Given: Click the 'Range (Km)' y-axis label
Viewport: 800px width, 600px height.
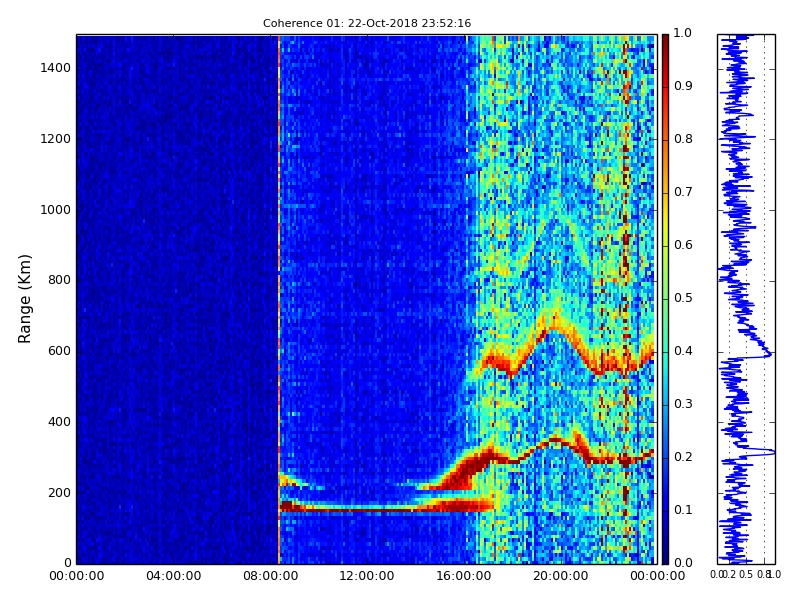Looking at the screenshot, I should [24, 299].
